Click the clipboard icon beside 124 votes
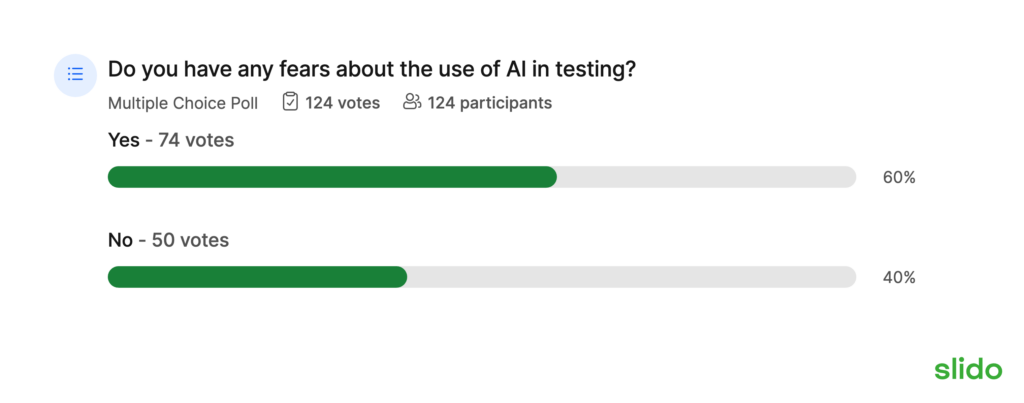 pos(290,102)
